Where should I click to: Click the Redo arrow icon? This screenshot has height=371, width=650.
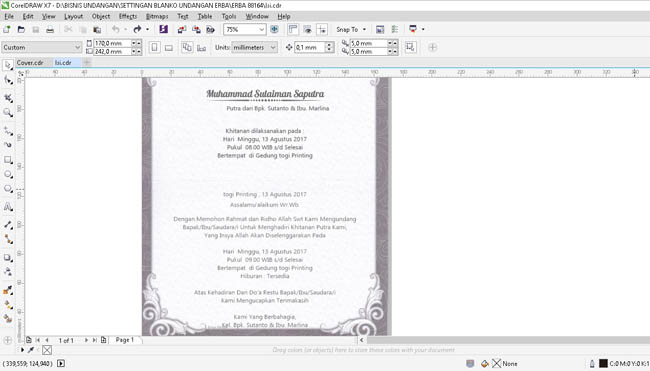click(137, 29)
